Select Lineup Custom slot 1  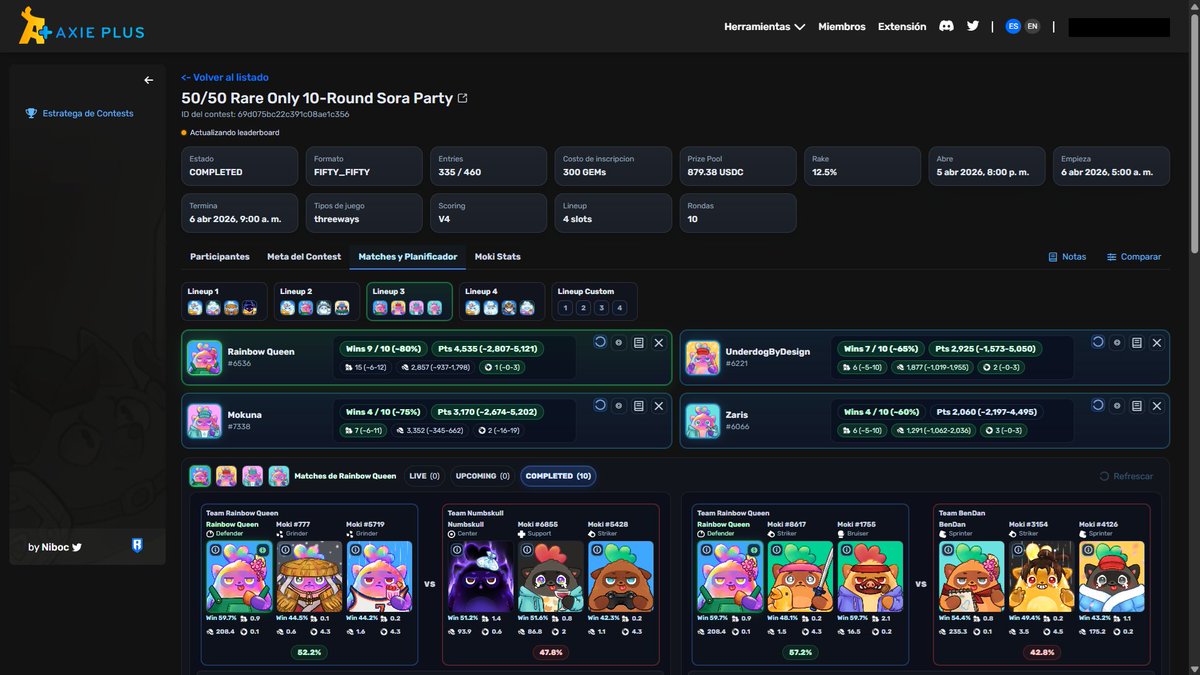tap(566, 308)
